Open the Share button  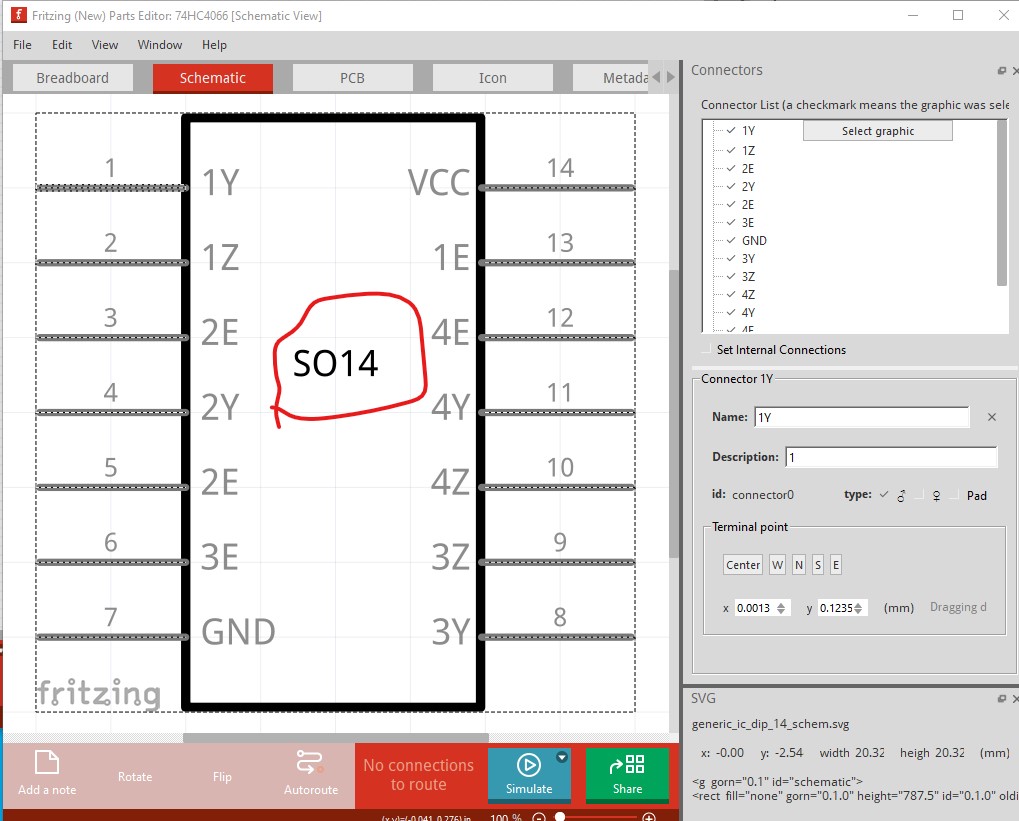[x=627, y=775]
